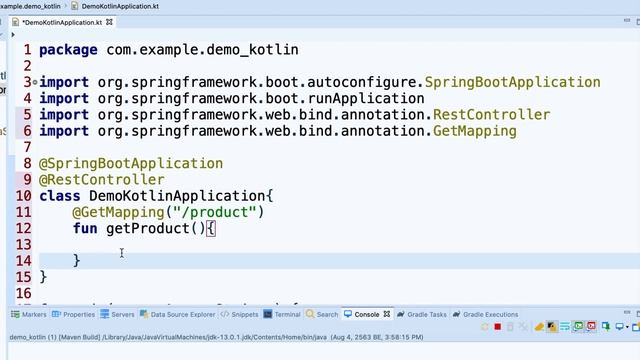Minimize the bottom panel view area
This screenshot has height=360, width=640.
[x=627, y=313]
